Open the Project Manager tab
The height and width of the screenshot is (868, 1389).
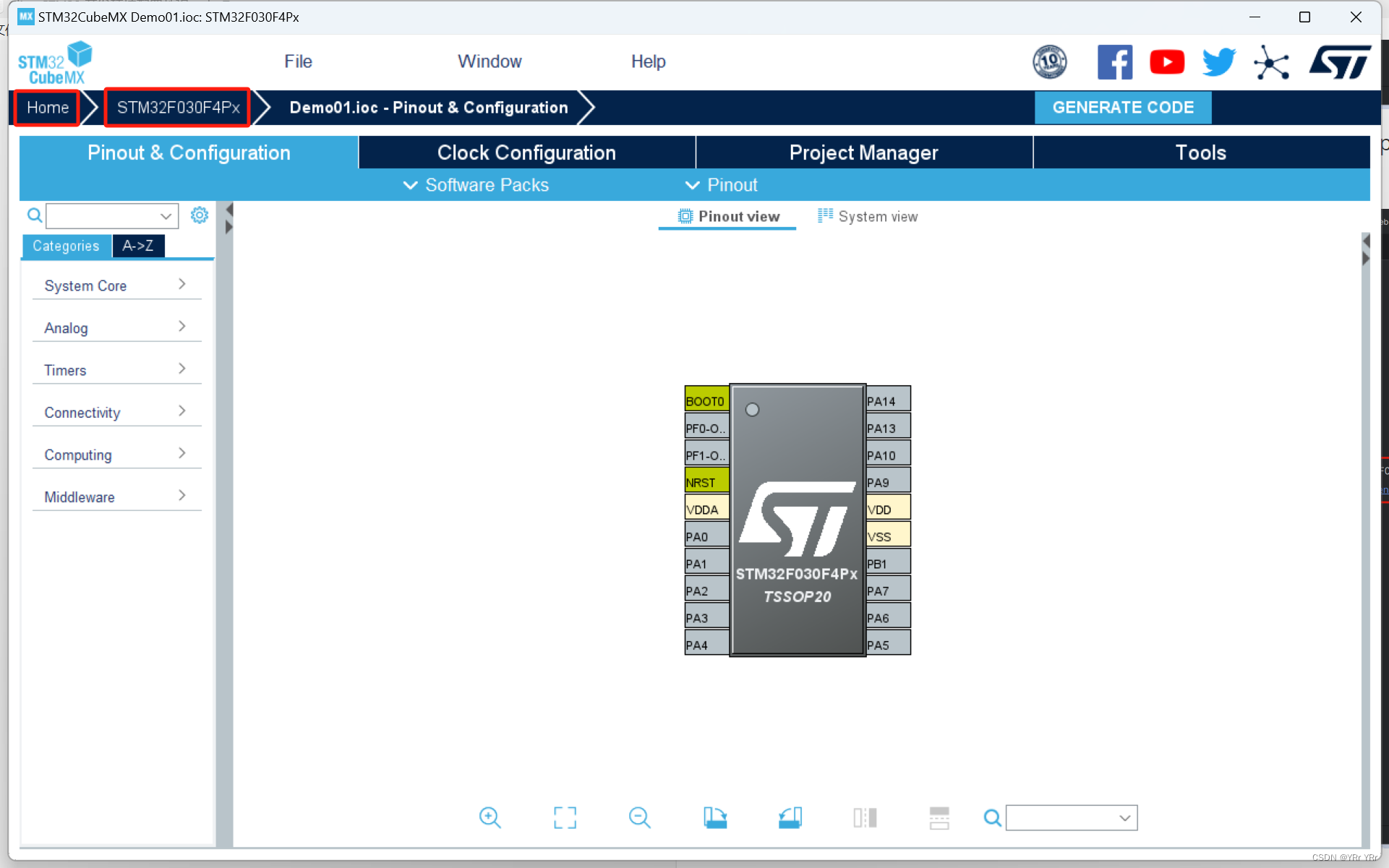coord(864,152)
